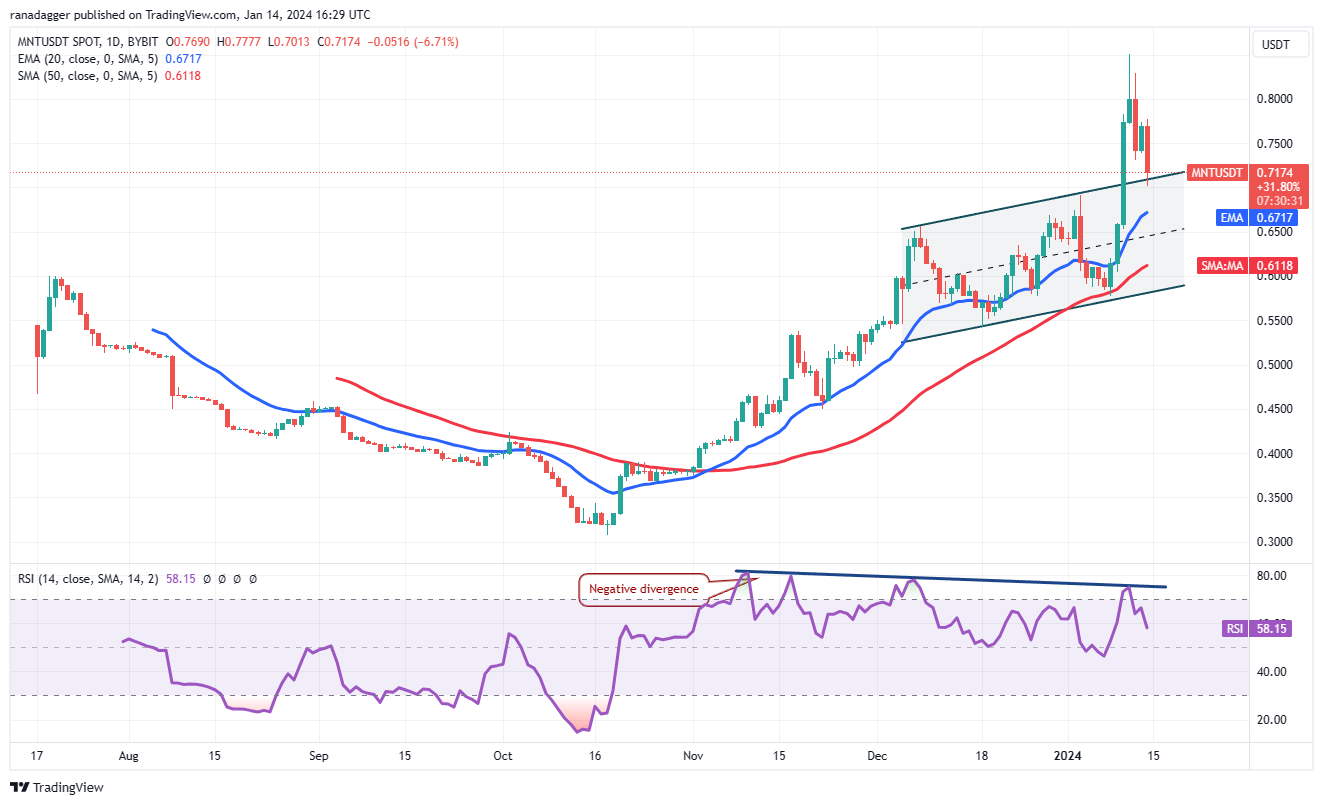Click the MNTUSDT symbol tag on price axis

coord(1215,173)
